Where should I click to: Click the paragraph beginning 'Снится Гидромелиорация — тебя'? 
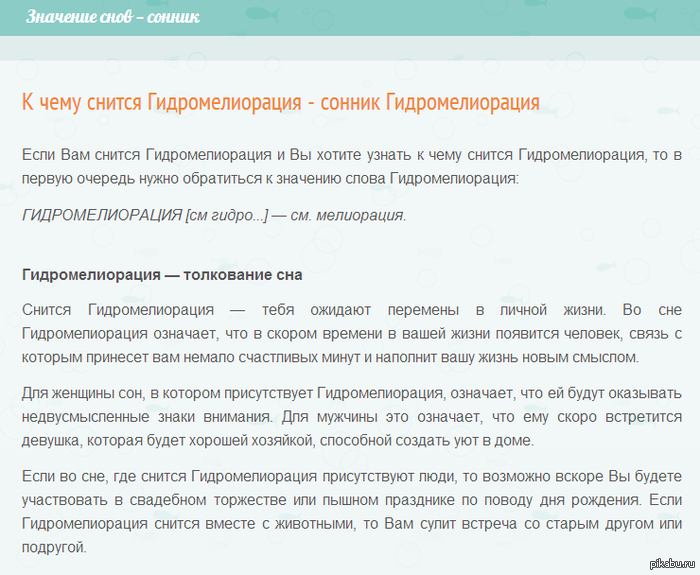click(x=350, y=334)
